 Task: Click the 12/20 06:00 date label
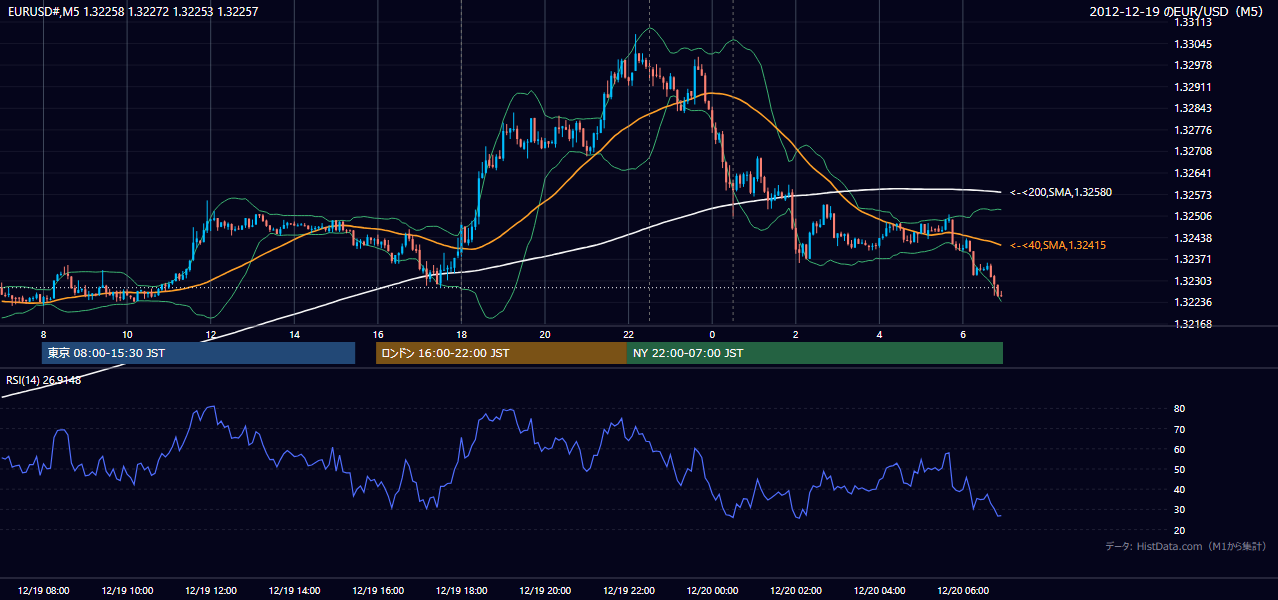point(963,590)
